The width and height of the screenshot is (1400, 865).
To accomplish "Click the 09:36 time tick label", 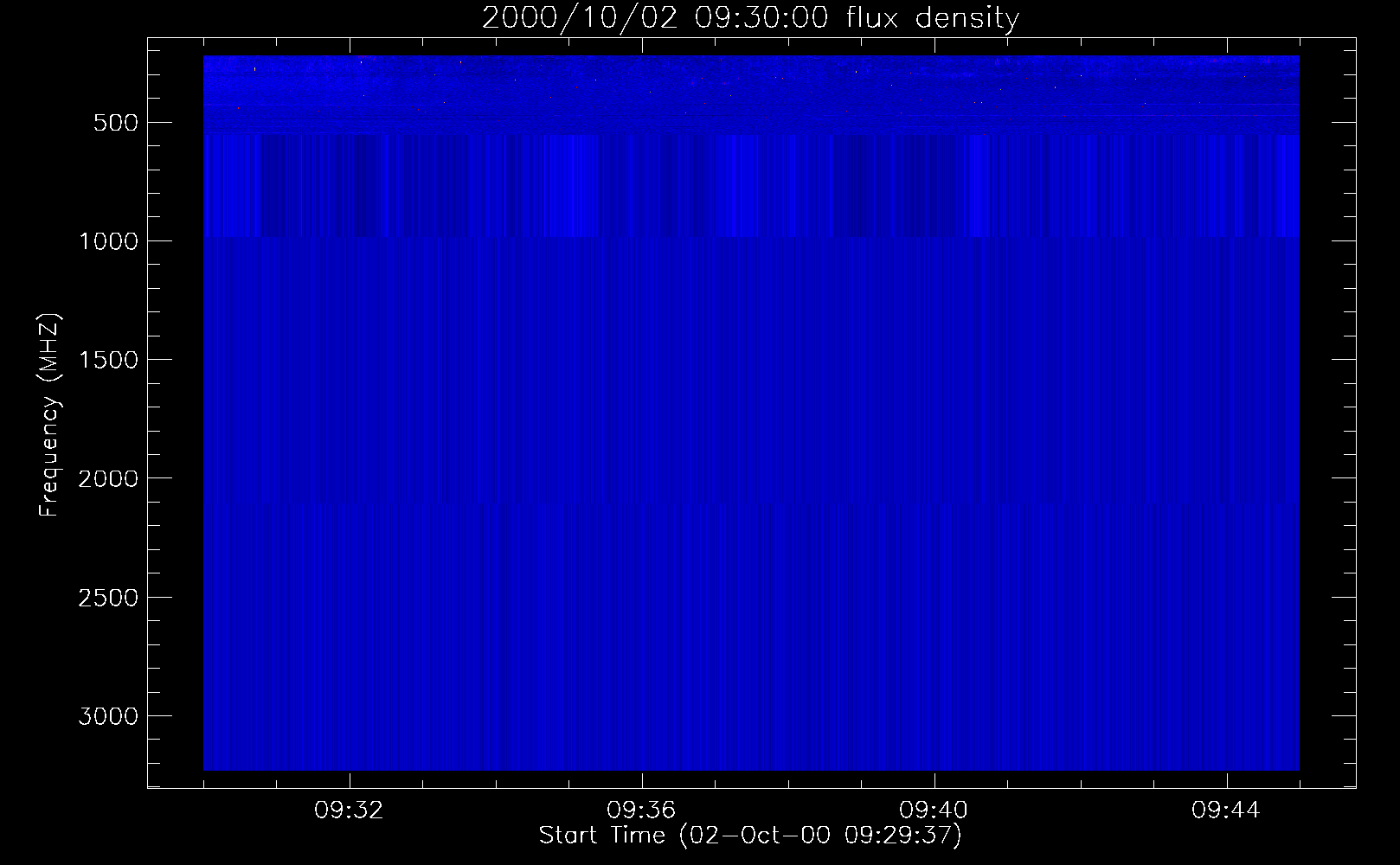I will [x=641, y=811].
